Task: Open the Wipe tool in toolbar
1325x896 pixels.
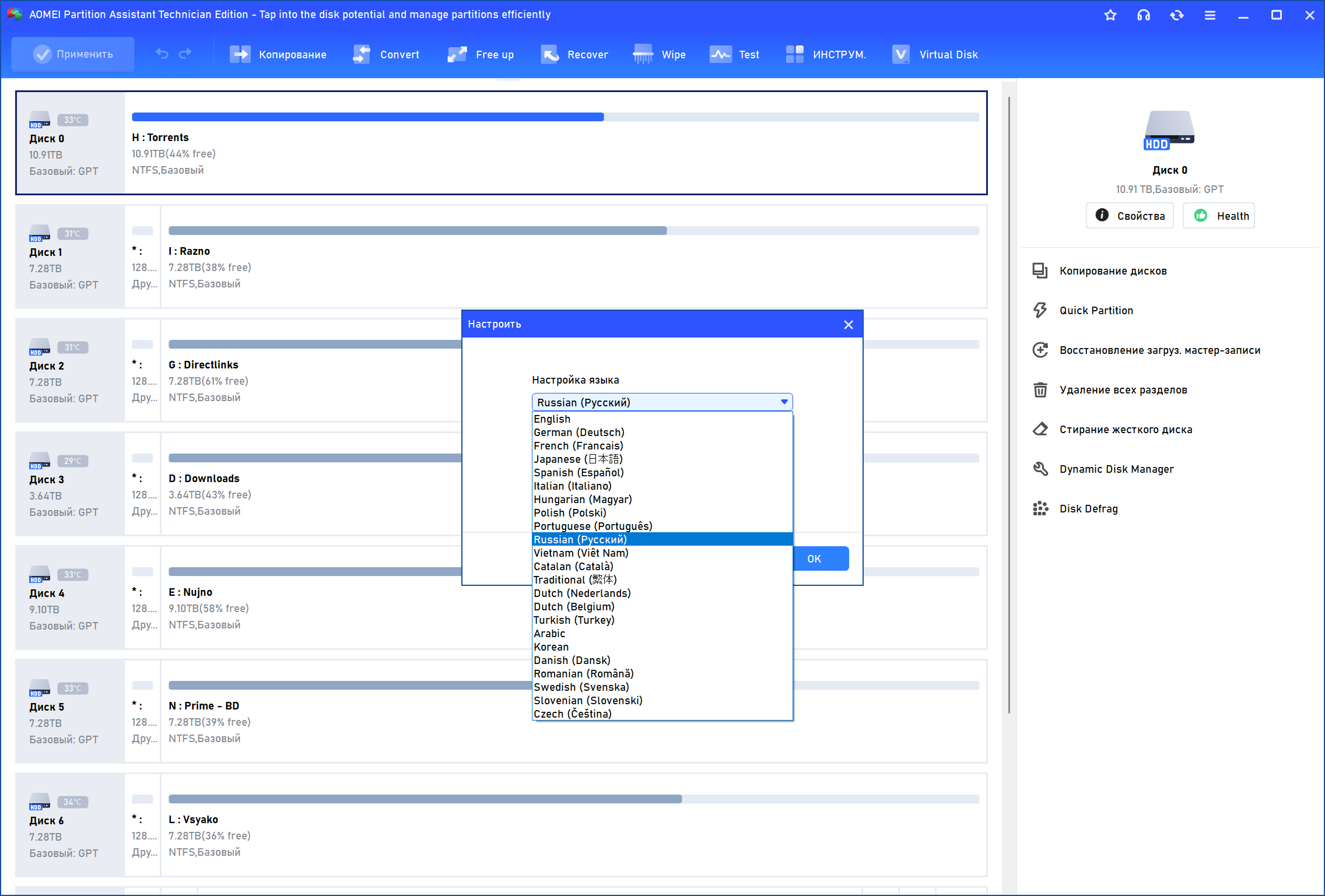Action: click(x=659, y=54)
